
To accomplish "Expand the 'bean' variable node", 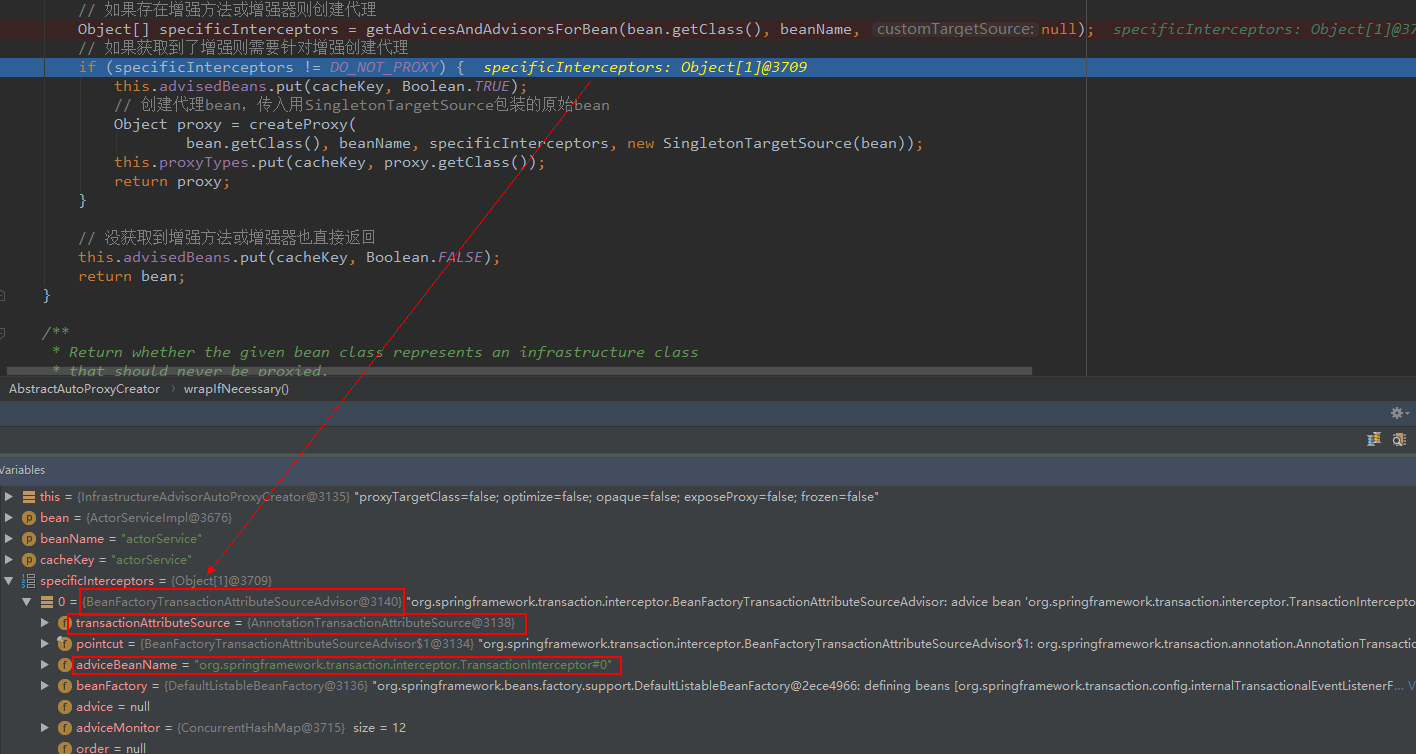I will (x=9, y=518).
